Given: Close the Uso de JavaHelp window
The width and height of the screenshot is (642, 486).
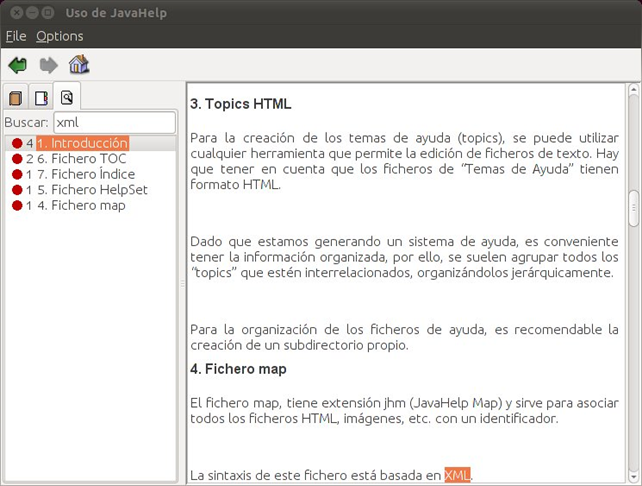Looking at the screenshot, I should pyautogui.click(x=16, y=13).
